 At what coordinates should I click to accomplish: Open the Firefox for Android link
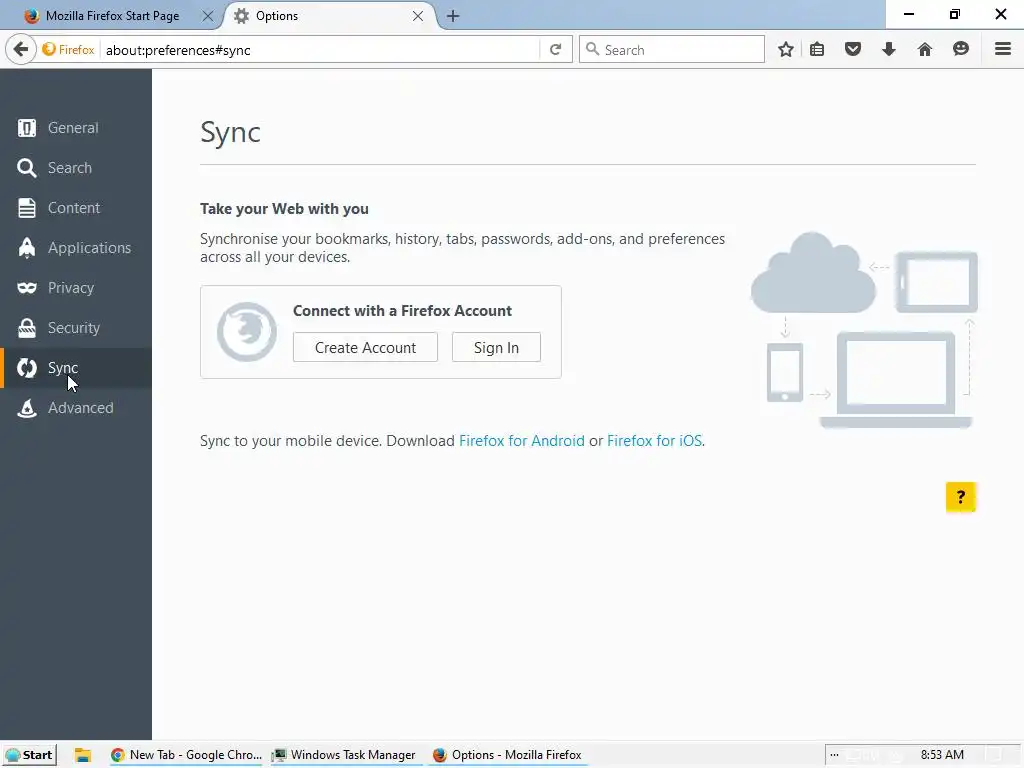(x=522, y=441)
